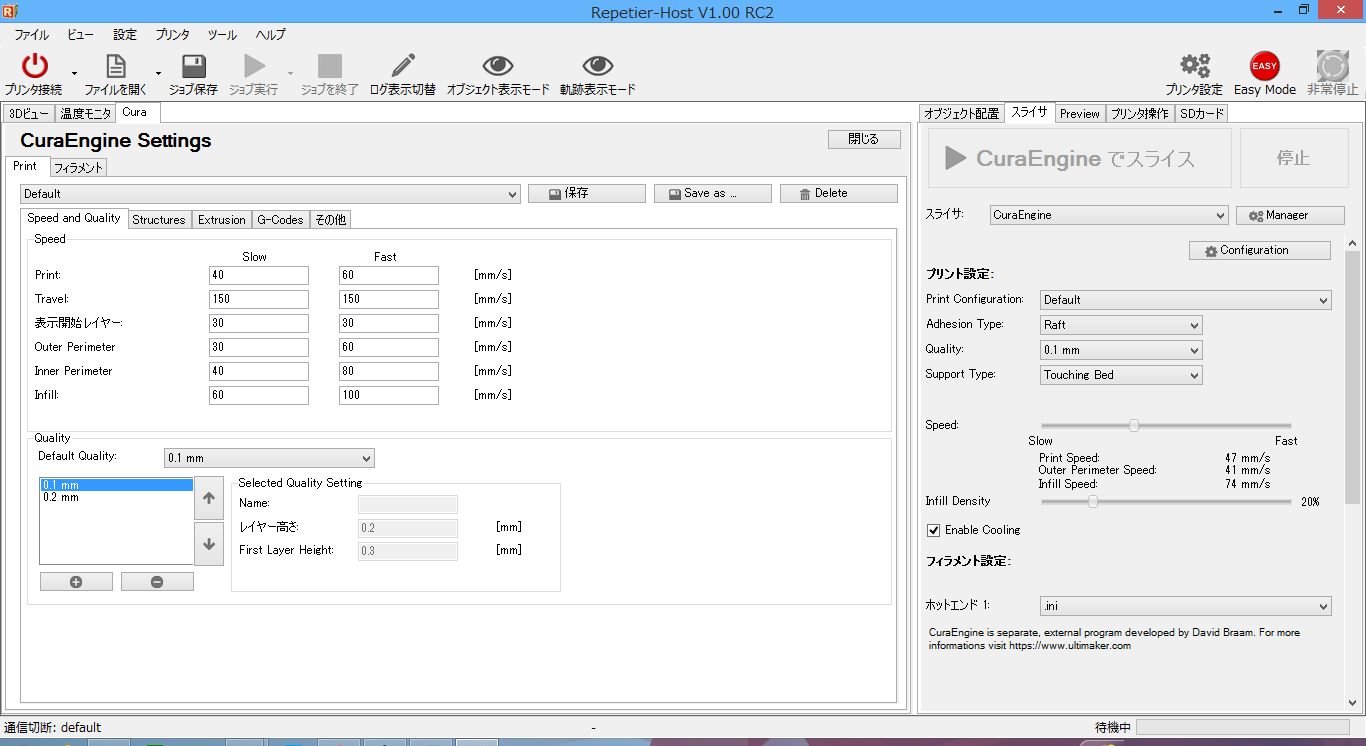This screenshot has width=1366, height=746.
Task: Click the Infill fast speed field
Action: [x=389, y=395]
